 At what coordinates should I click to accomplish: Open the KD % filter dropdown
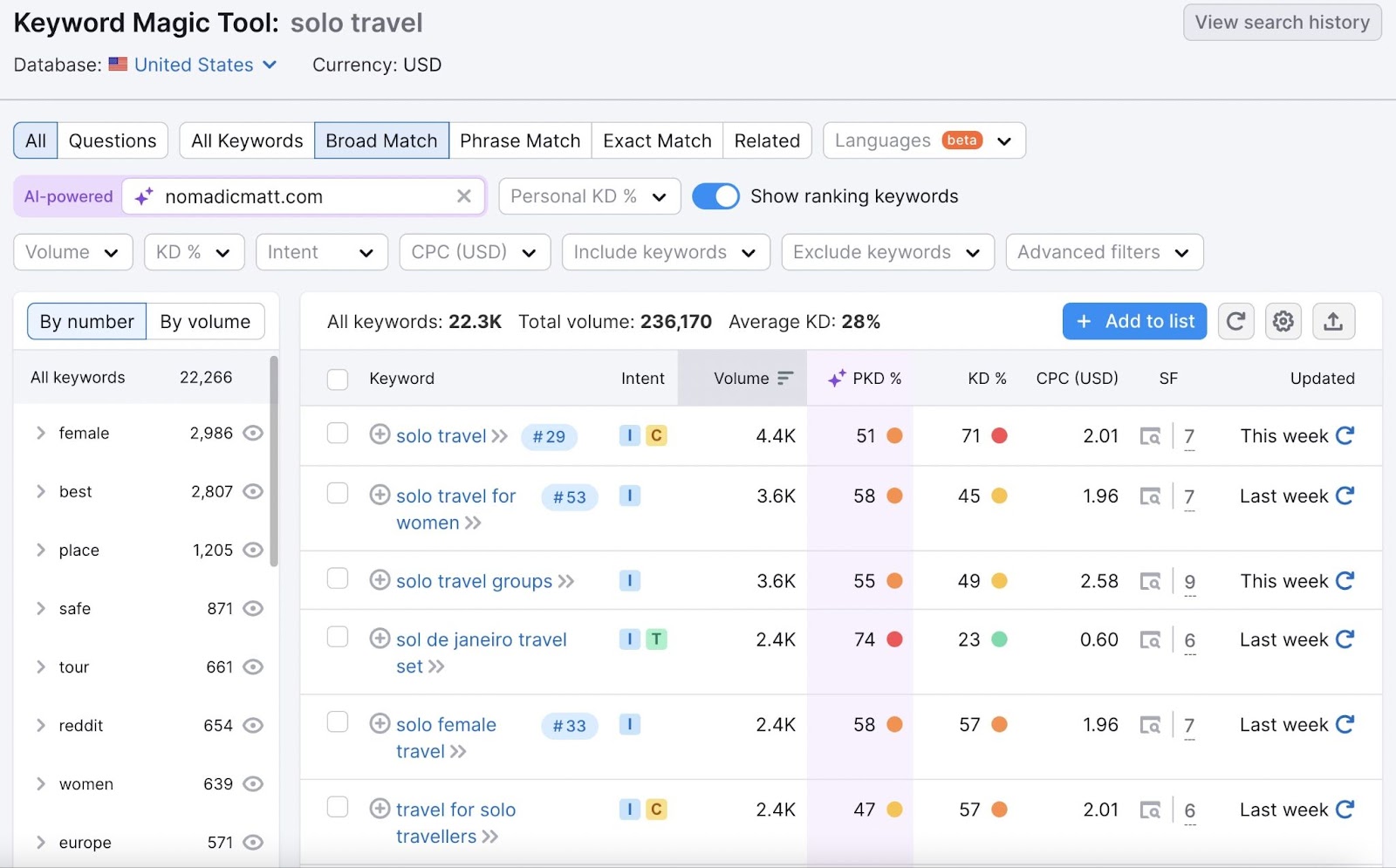tap(194, 252)
